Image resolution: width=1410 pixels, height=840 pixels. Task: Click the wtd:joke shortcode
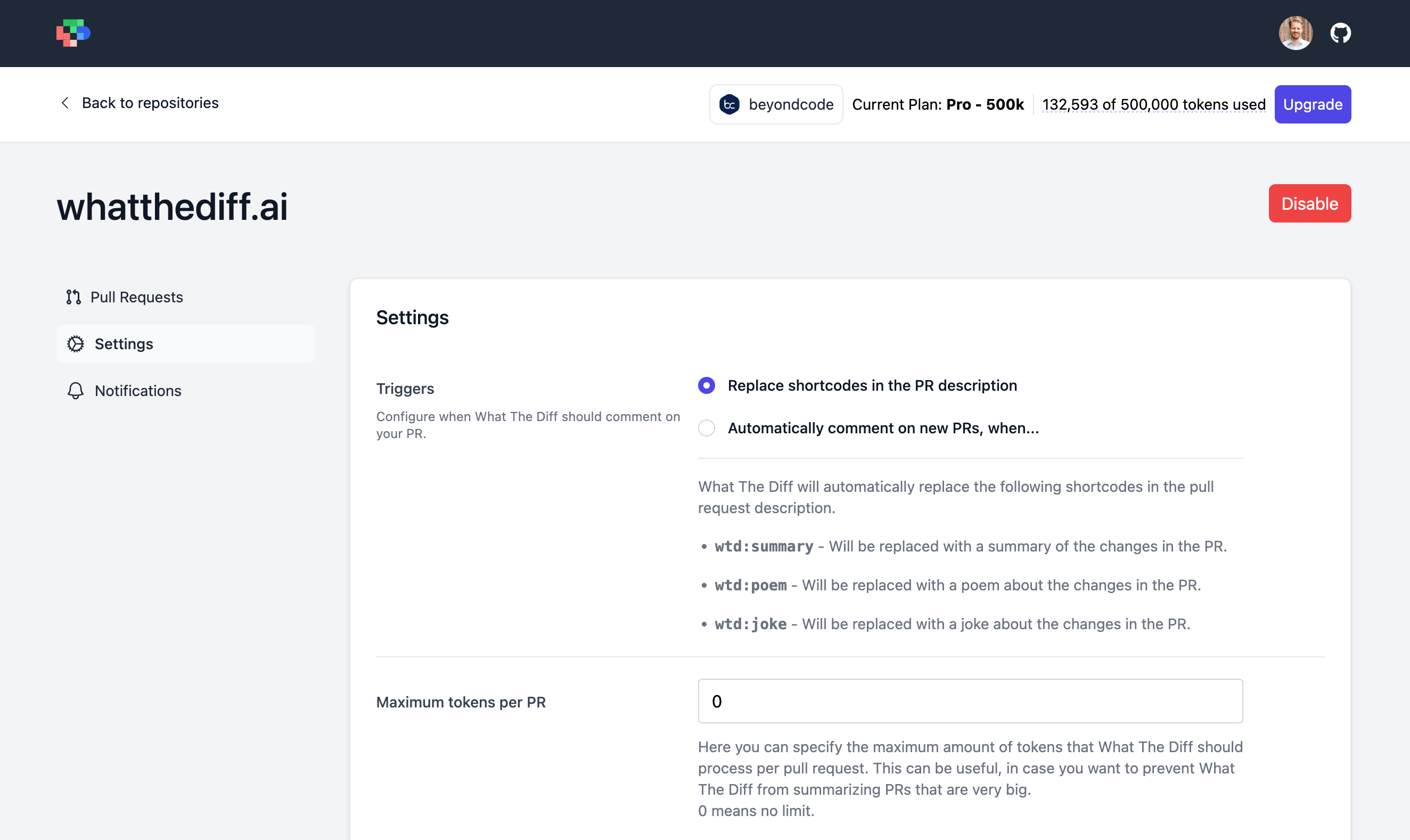coord(751,624)
